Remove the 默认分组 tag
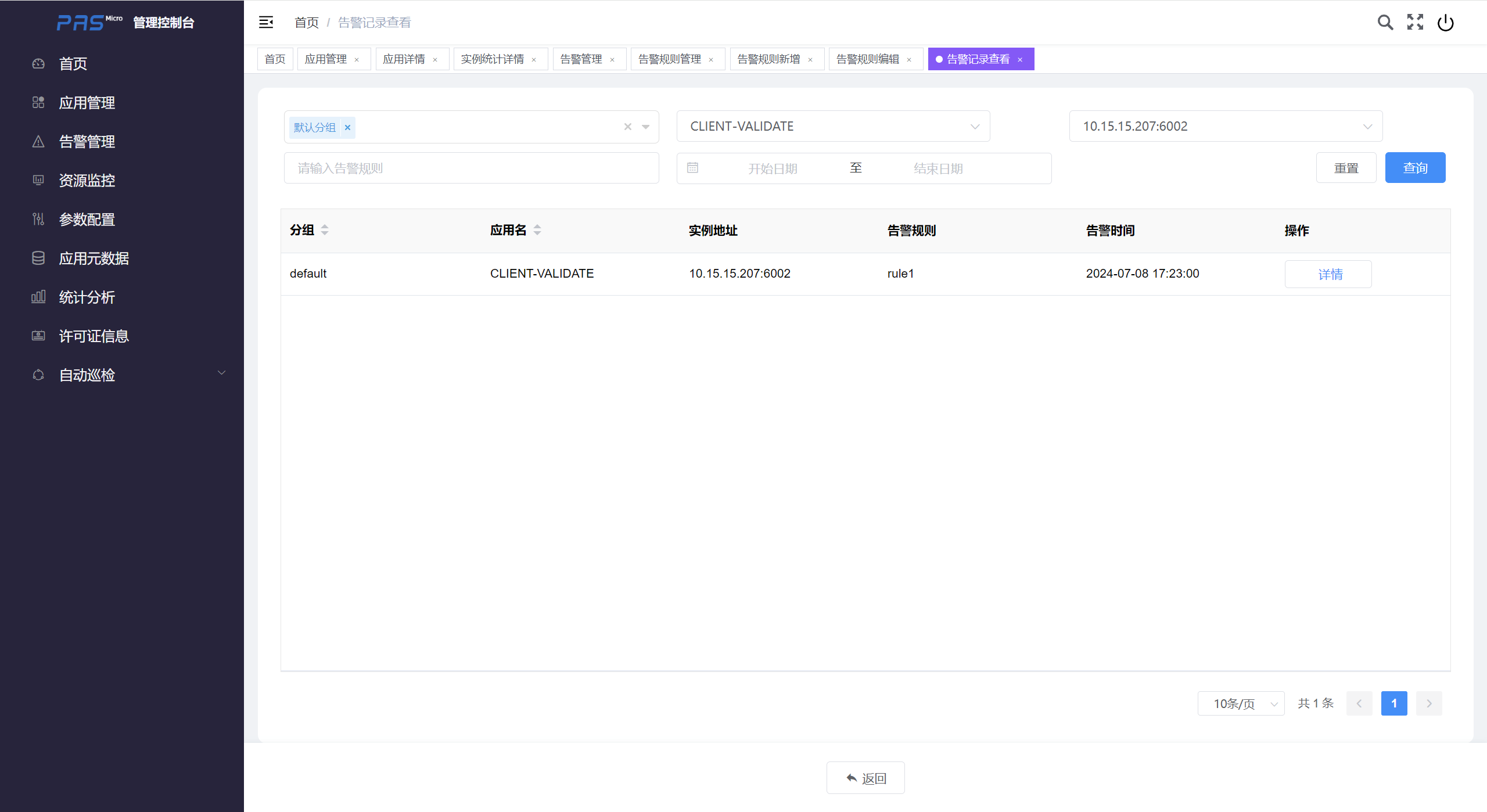Viewport: 1487px width, 812px height. point(348,127)
